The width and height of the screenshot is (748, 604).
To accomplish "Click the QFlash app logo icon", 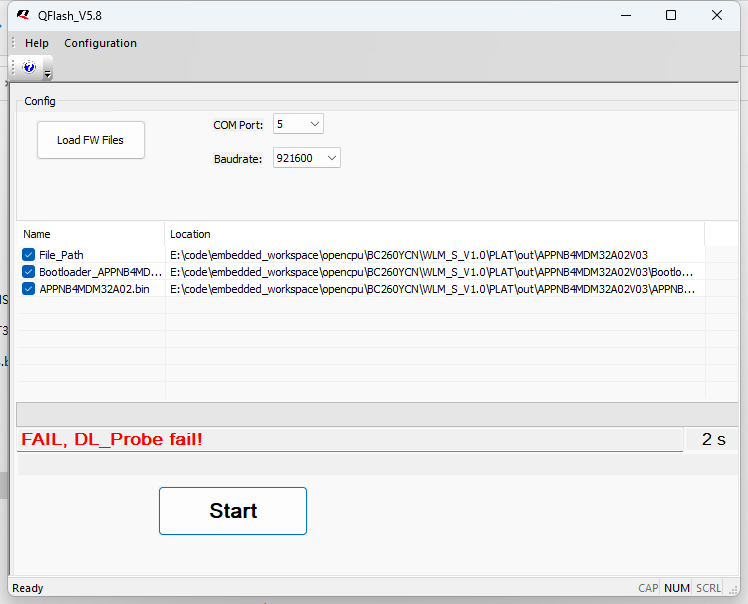I will tap(23, 15).
